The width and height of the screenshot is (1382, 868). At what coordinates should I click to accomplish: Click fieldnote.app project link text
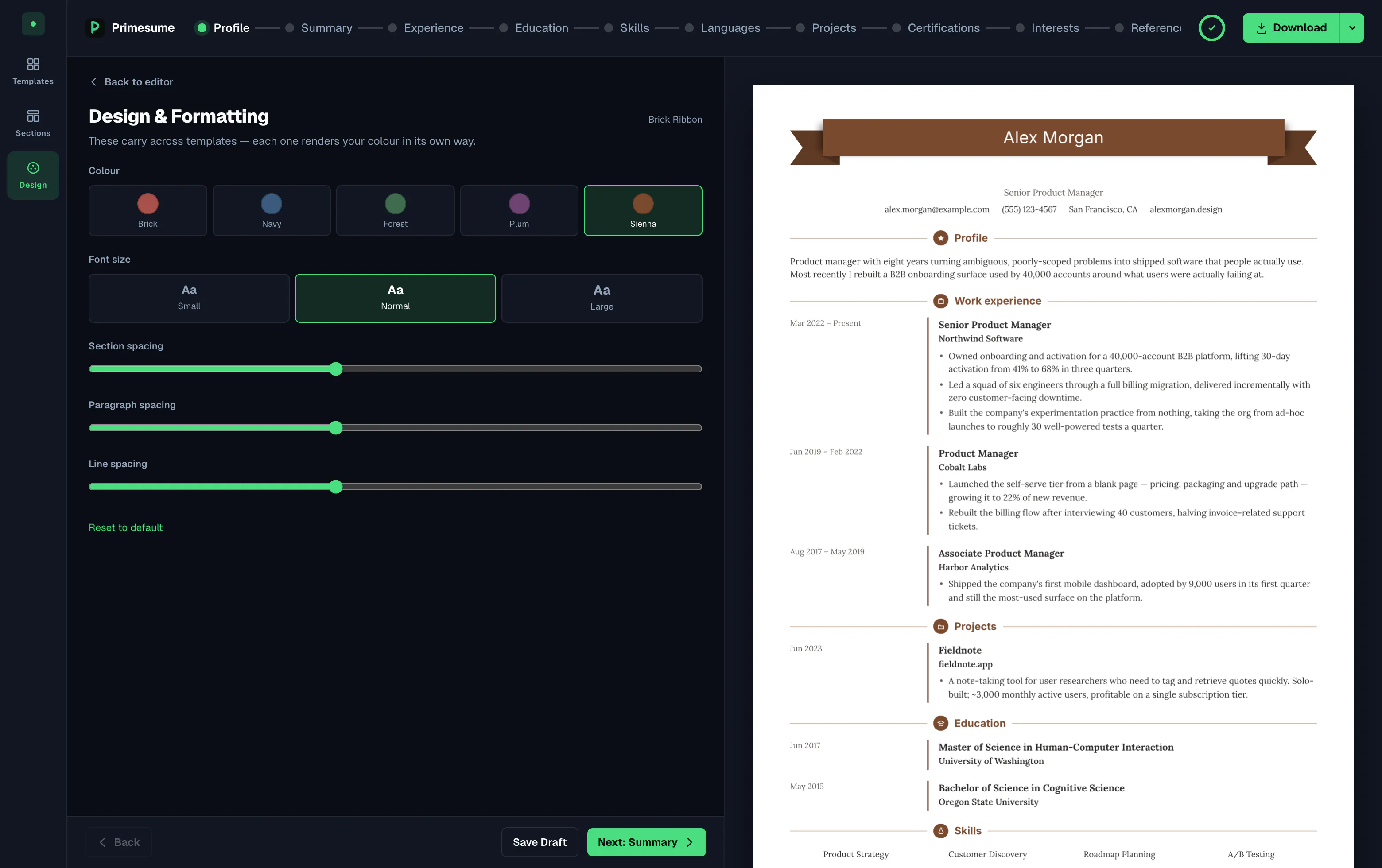point(965,664)
